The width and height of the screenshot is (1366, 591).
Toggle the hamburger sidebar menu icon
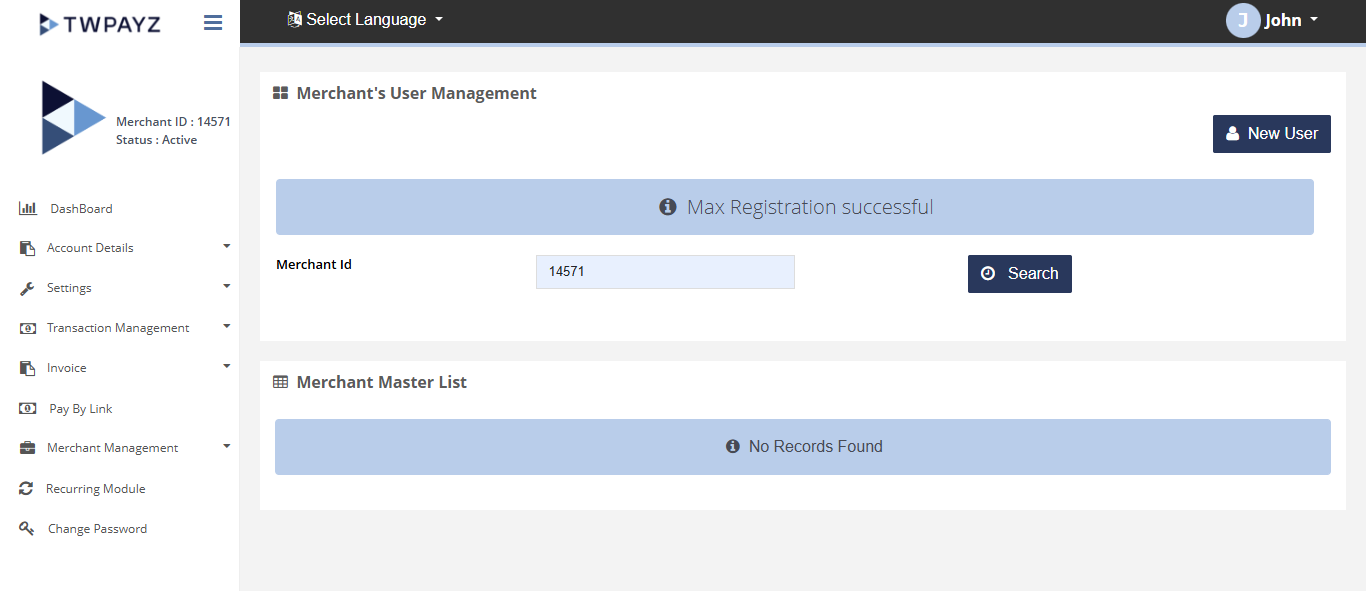(213, 22)
